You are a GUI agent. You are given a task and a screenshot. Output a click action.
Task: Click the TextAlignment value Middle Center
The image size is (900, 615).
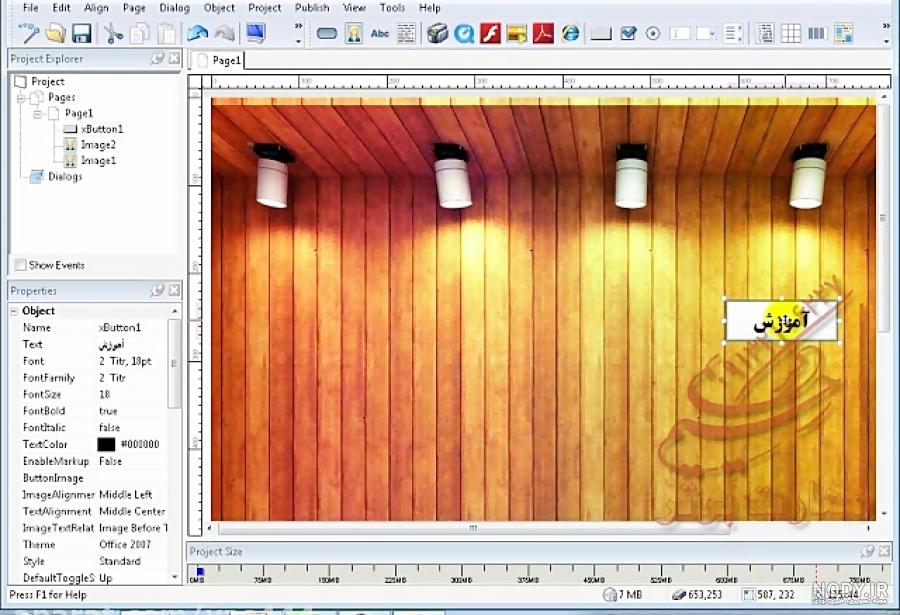tap(132, 511)
